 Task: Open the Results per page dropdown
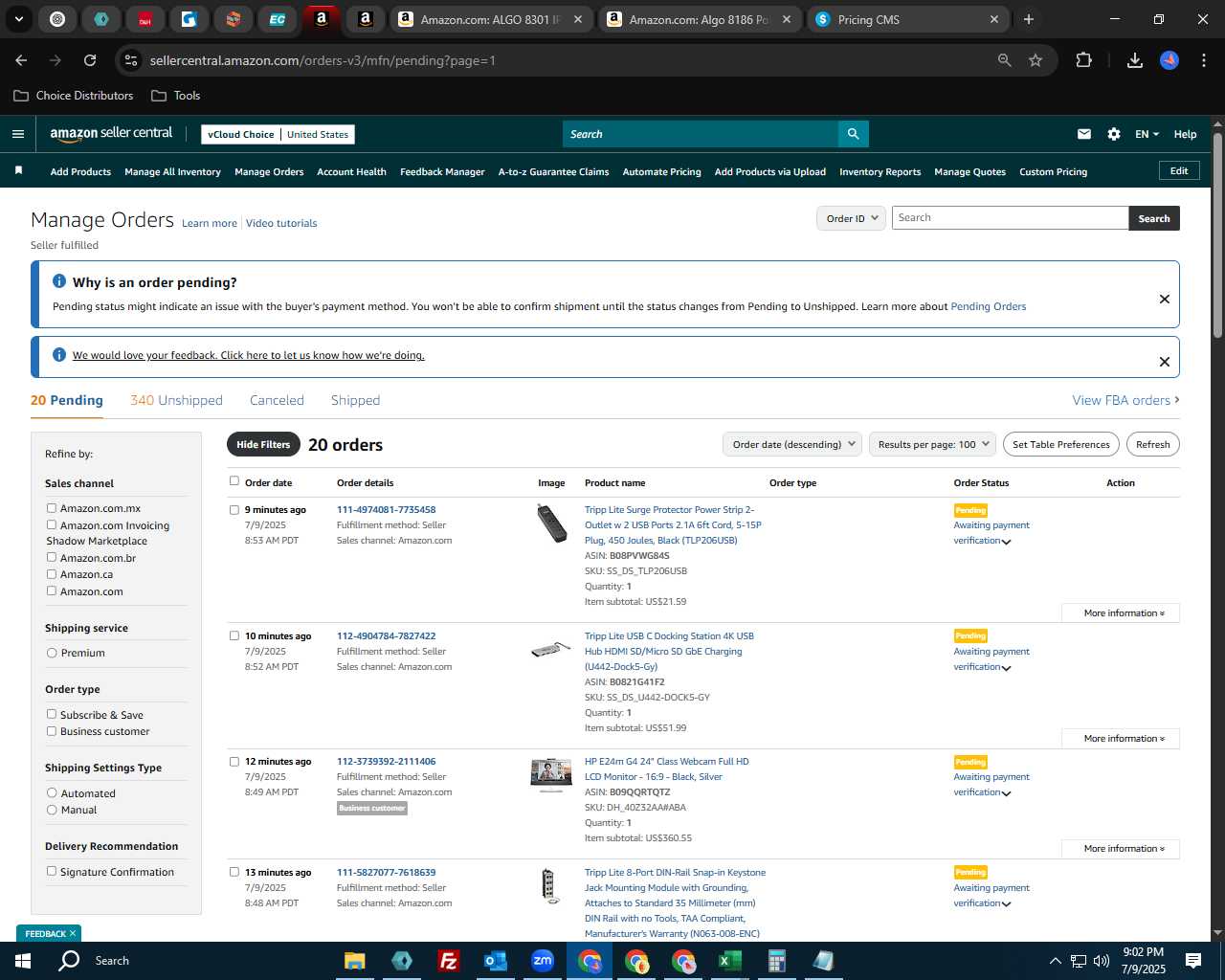pos(932,444)
